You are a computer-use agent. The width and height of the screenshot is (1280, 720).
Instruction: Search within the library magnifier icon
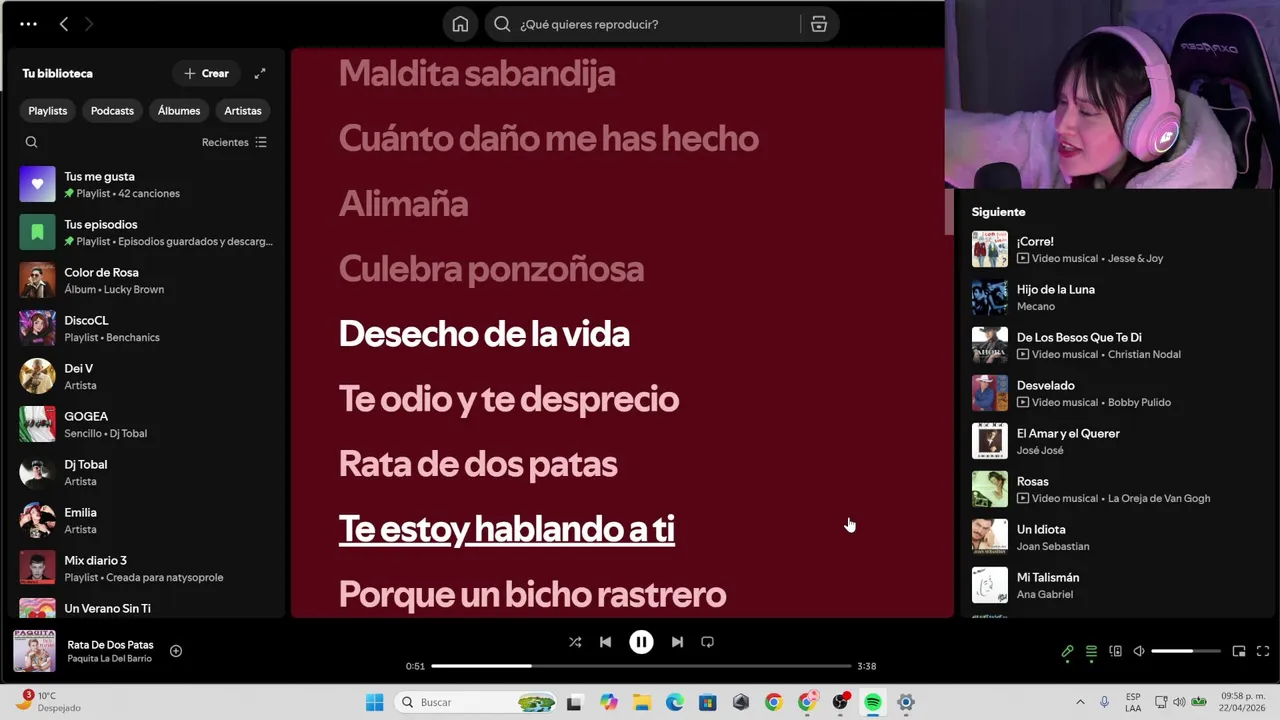point(31,142)
